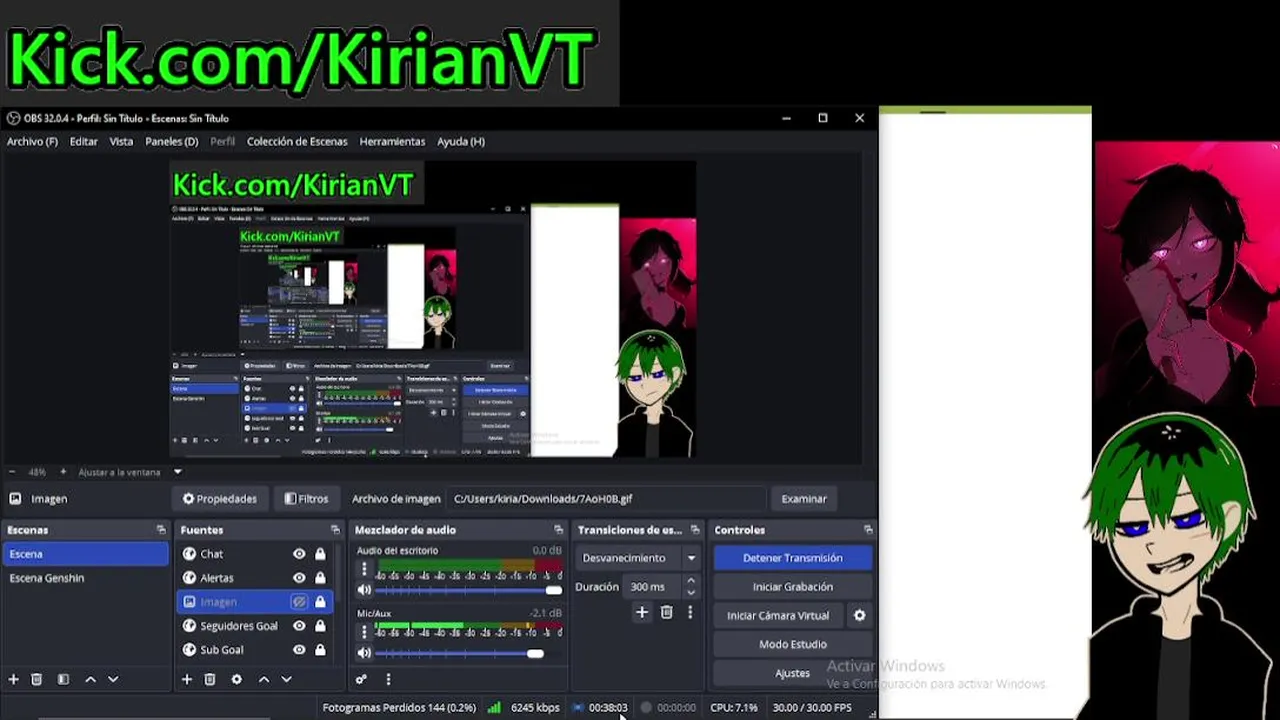This screenshot has width=1280, height=720.
Task: Show the hidden Imagen source
Action: pos(299,602)
